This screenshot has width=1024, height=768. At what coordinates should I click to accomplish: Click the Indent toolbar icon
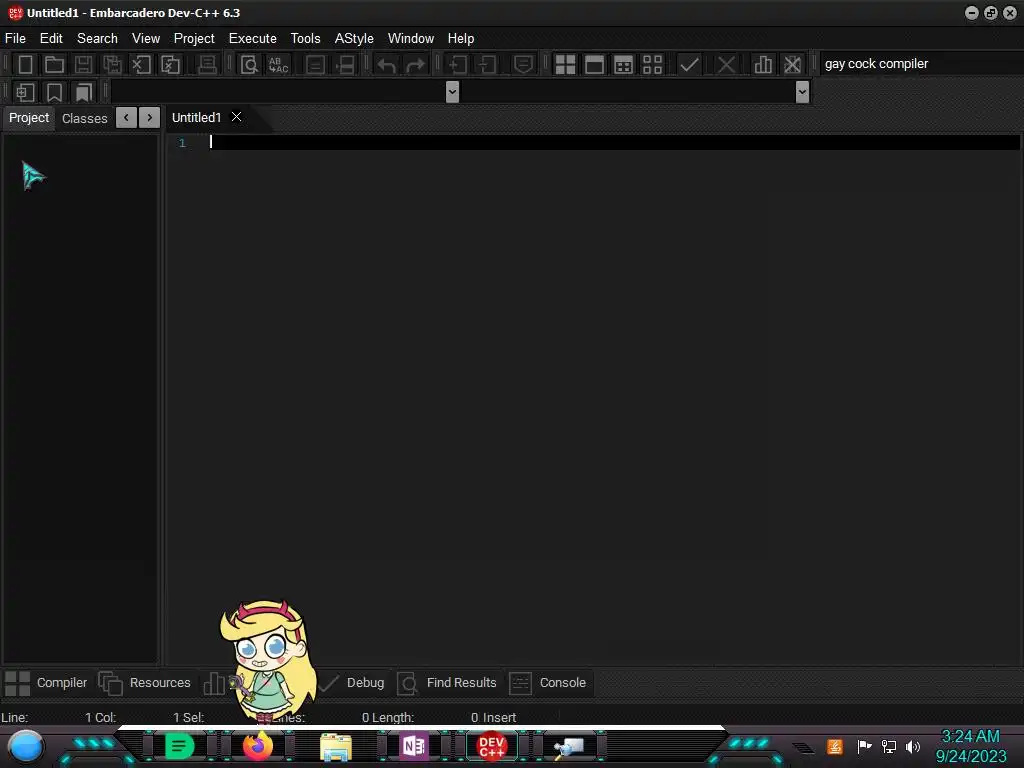pos(458,64)
